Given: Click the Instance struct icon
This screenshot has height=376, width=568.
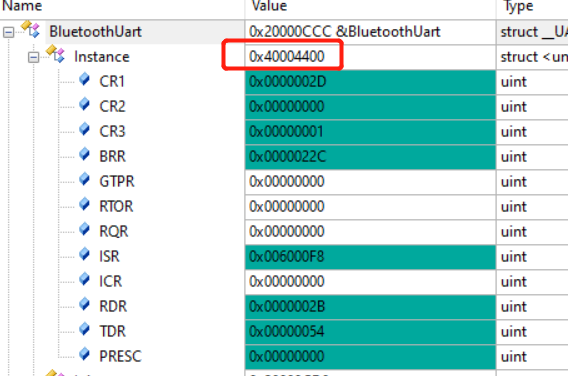Looking at the screenshot, I should [55, 54].
